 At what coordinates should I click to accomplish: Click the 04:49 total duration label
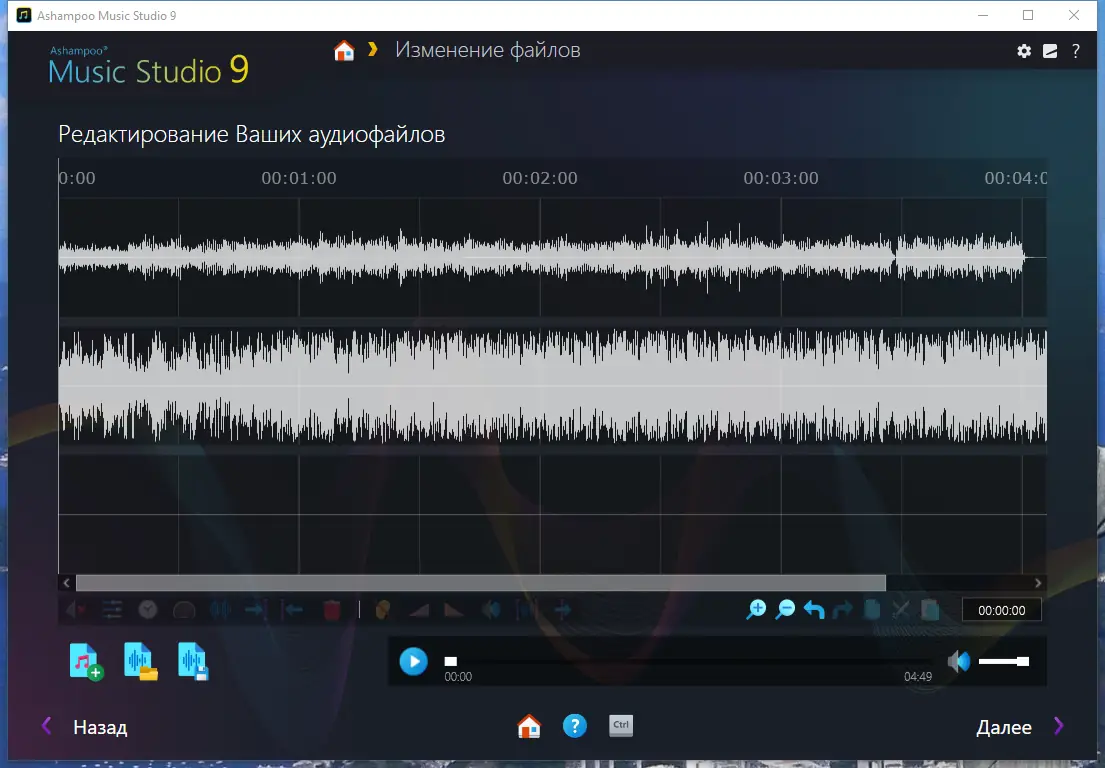click(918, 676)
